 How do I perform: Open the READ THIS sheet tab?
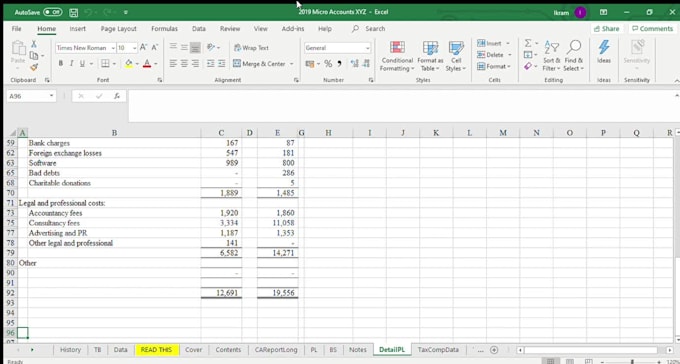[x=157, y=350]
